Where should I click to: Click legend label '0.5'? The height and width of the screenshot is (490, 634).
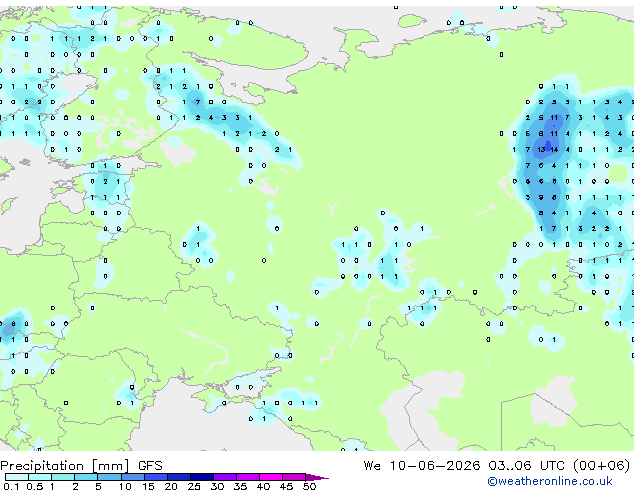click(34, 486)
